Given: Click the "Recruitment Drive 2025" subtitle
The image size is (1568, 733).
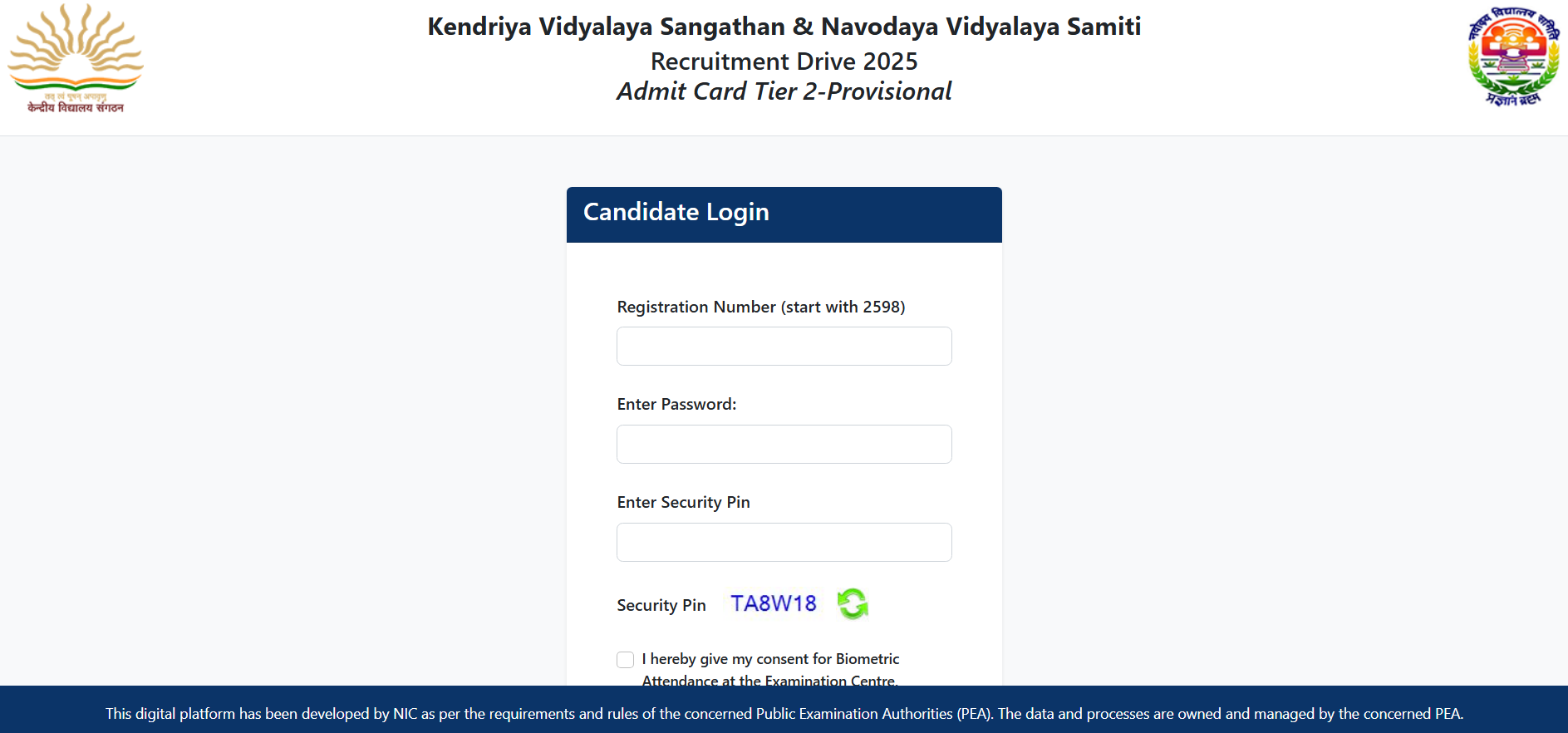Looking at the screenshot, I should 784,61.
